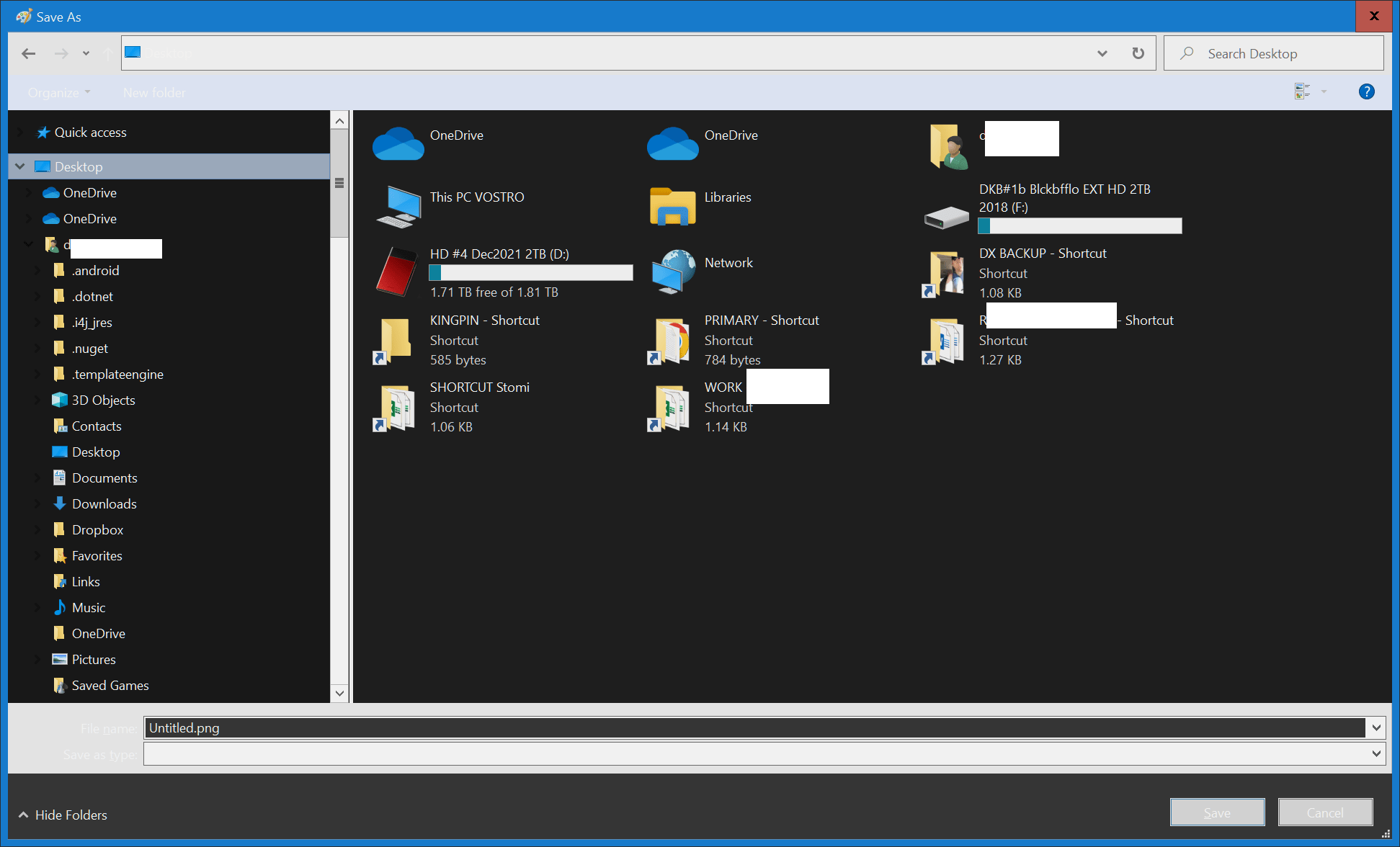This screenshot has width=1400, height=847.
Task: Click the refresh icon in the address bar
Action: tap(1138, 53)
